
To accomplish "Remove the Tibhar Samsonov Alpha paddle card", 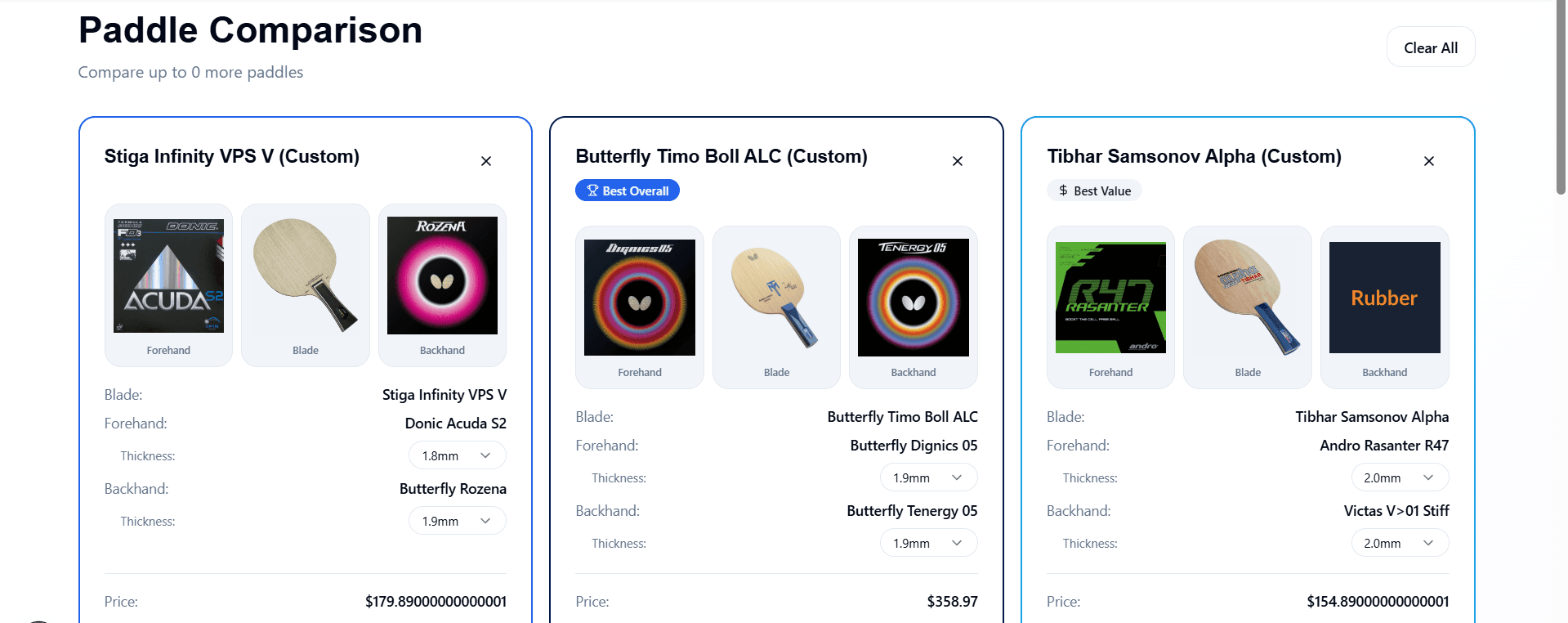I will (x=1429, y=161).
